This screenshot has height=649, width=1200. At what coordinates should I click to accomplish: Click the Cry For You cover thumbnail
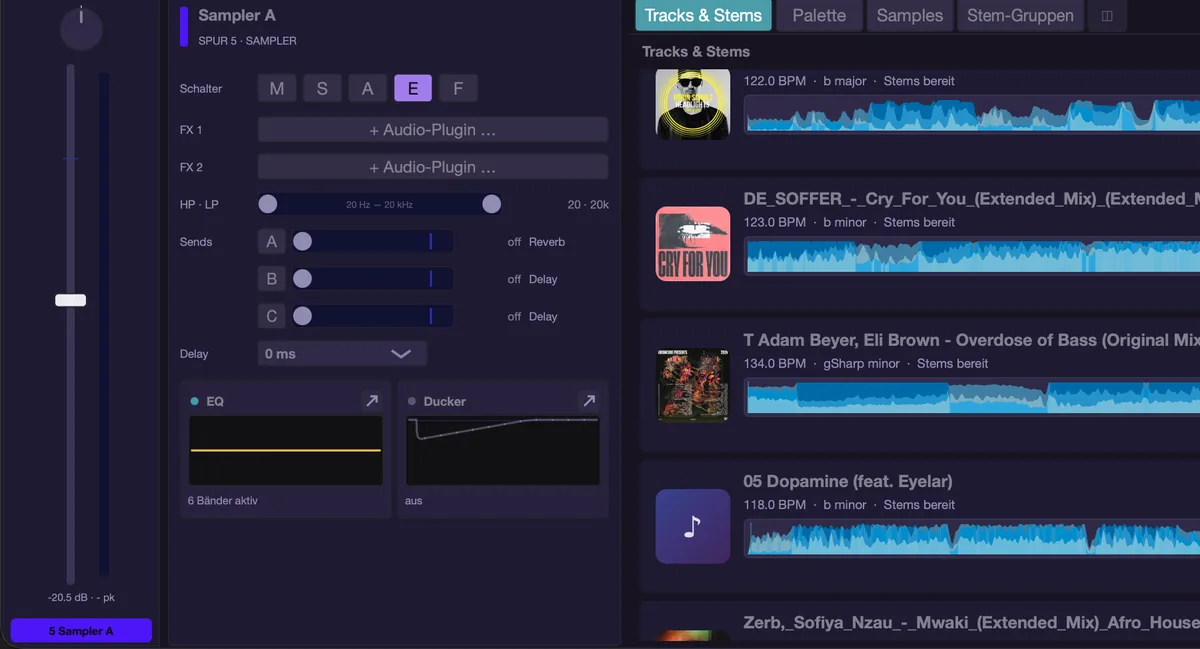click(693, 244)
